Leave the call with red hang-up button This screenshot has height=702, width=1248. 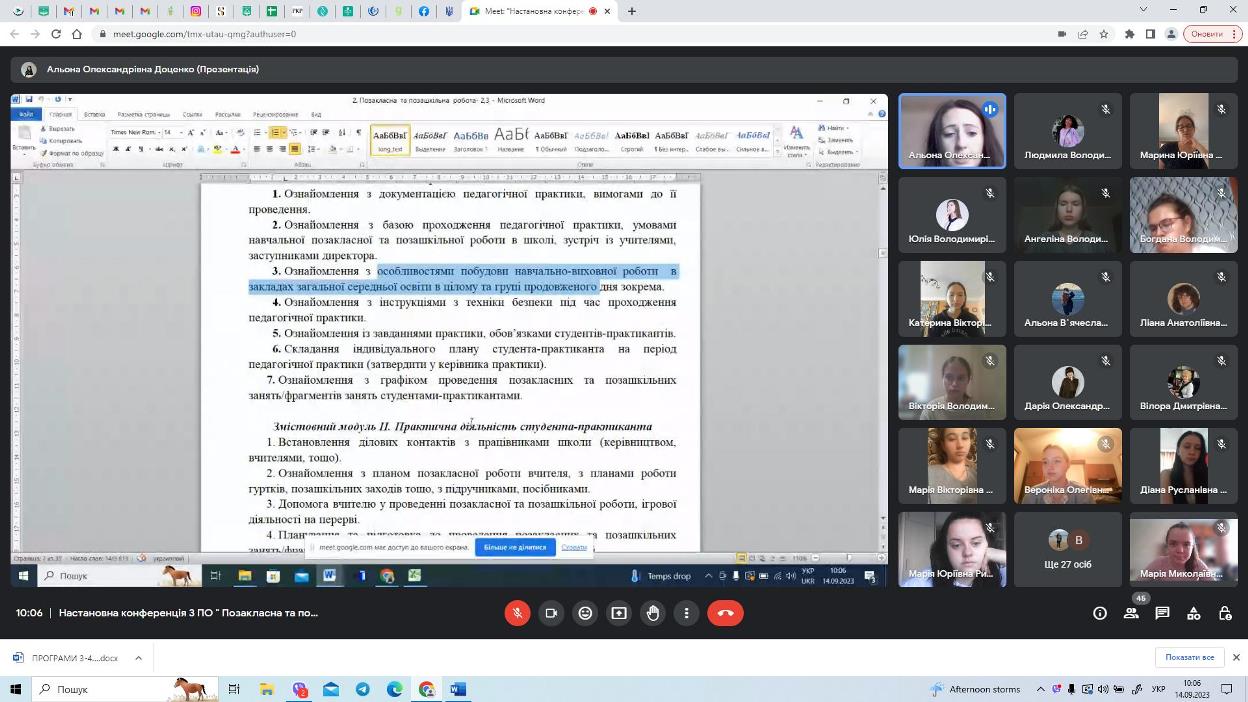(725, 613)
